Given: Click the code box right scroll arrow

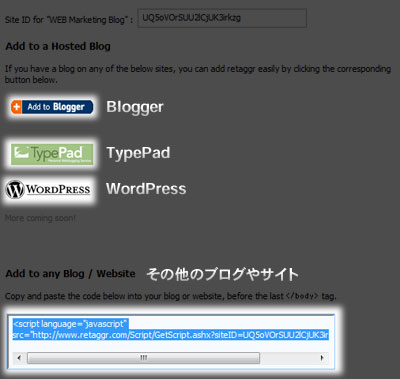Looking at the screenshot, I should tap(322, 358).
